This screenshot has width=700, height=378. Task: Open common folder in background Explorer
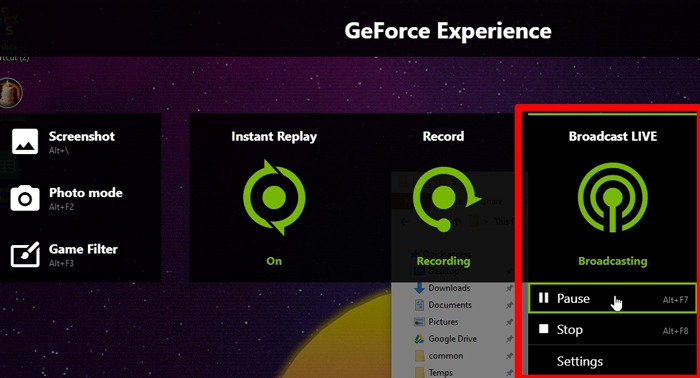coord(446,356)
